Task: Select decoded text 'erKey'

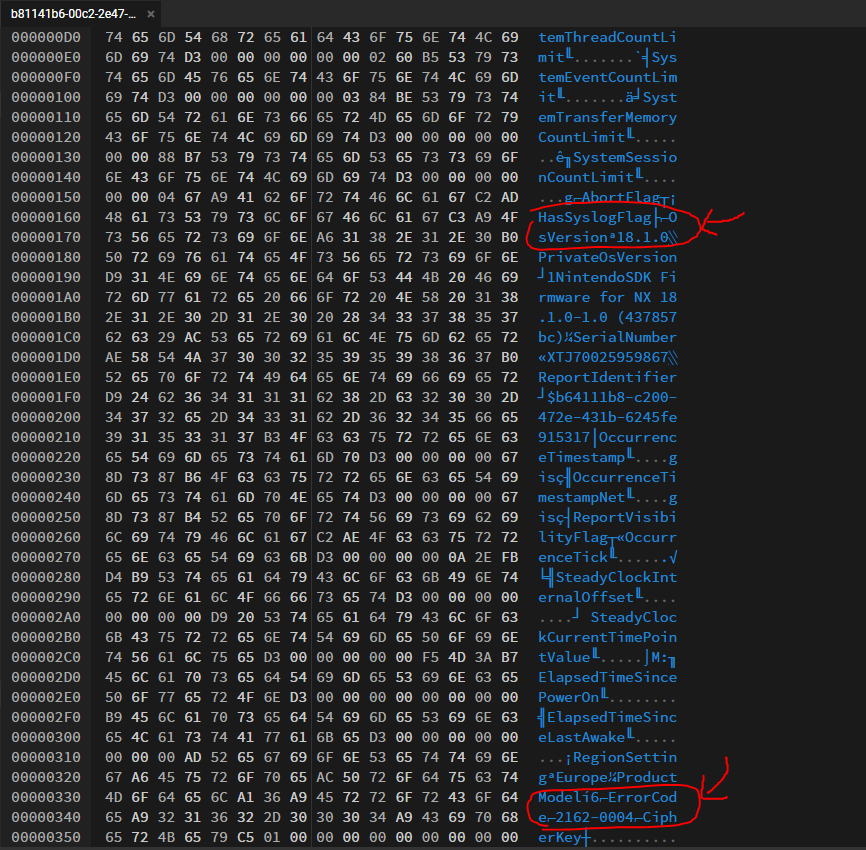Action: point(560,837)
